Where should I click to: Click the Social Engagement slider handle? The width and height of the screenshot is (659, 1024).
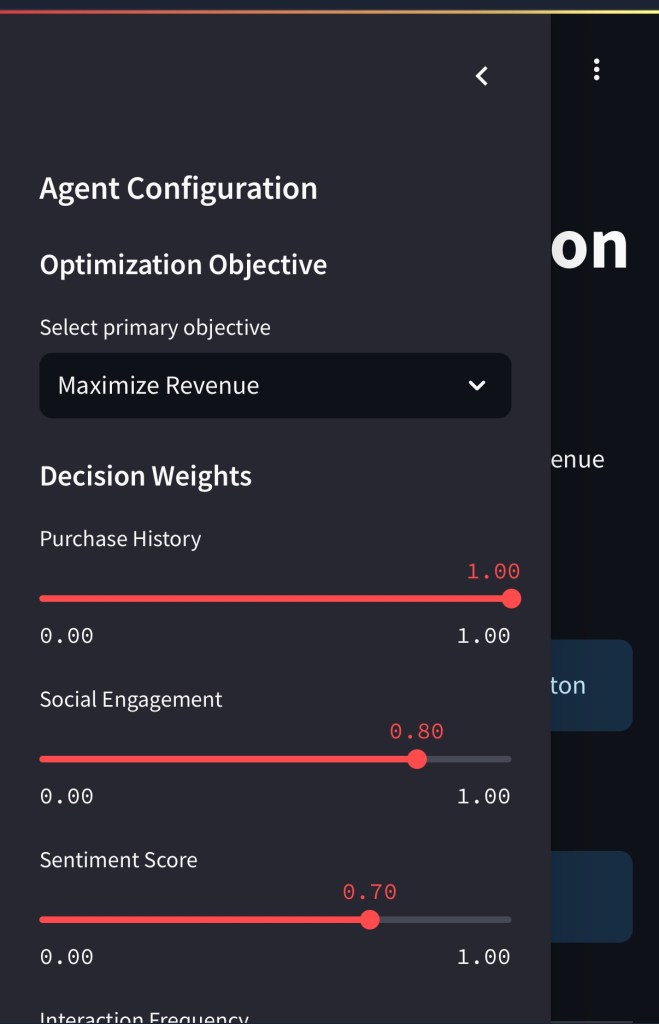(x=418, y=759)
